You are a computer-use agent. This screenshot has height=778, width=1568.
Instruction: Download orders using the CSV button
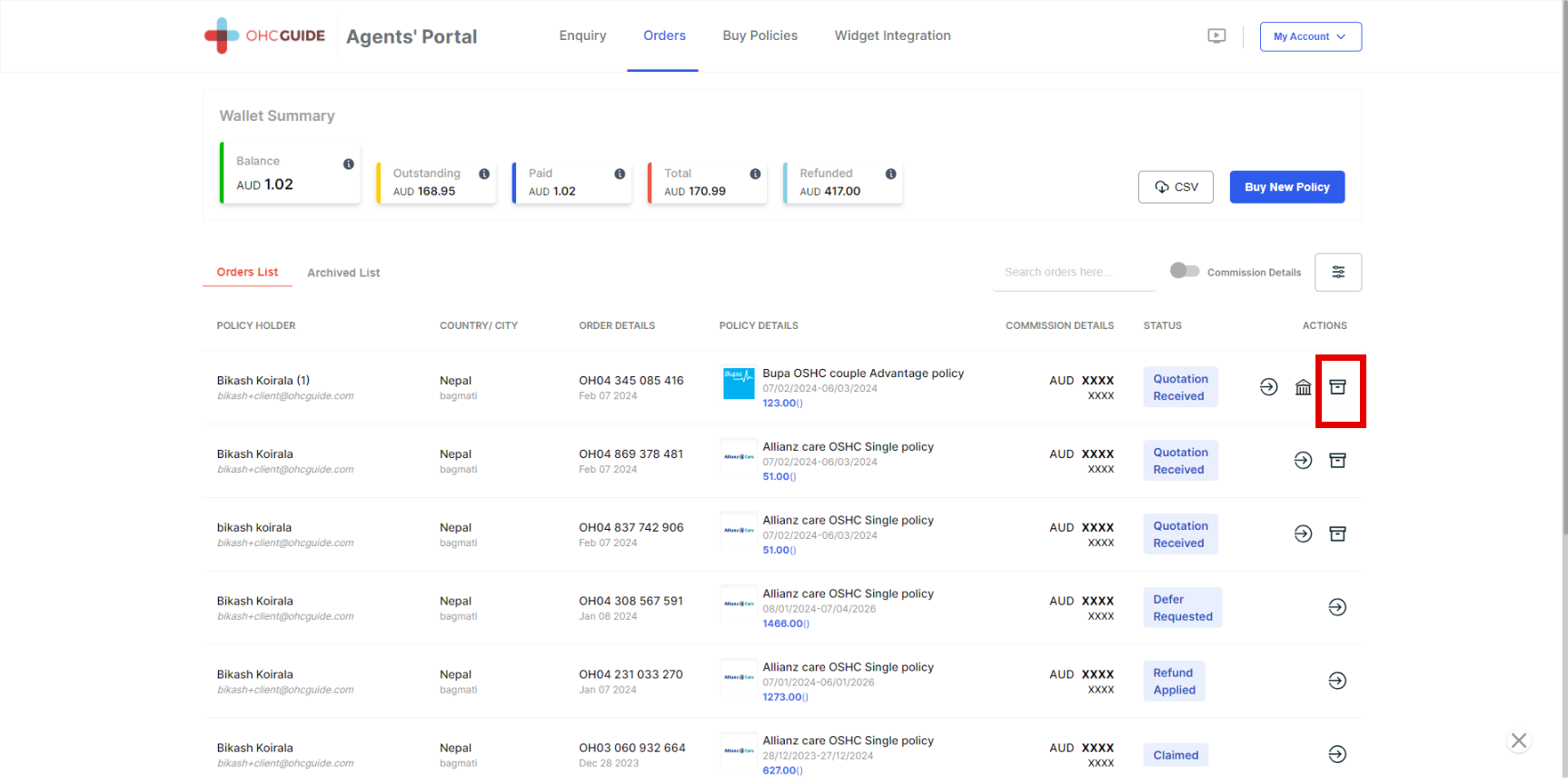(x=1176, y=187)
